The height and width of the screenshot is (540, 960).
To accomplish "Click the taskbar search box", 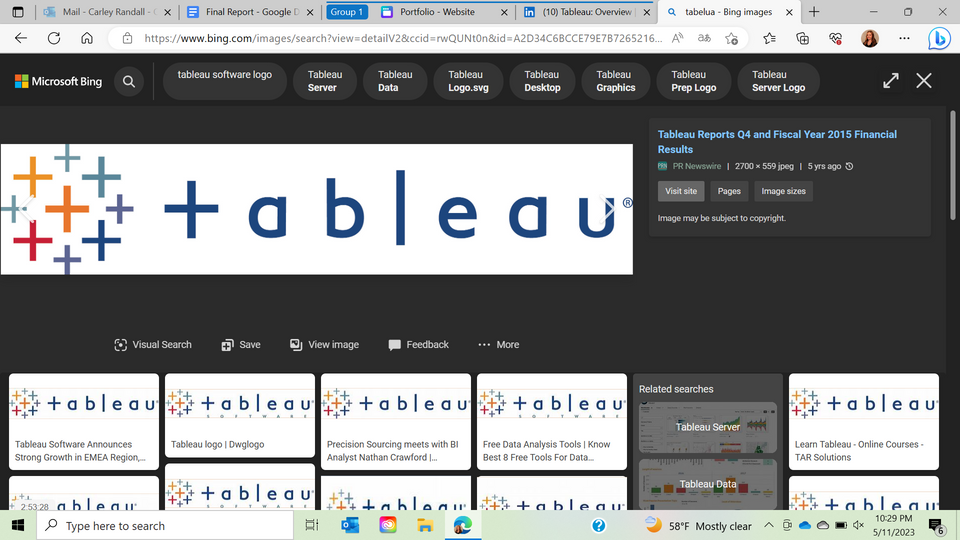I will click(165, 525).
